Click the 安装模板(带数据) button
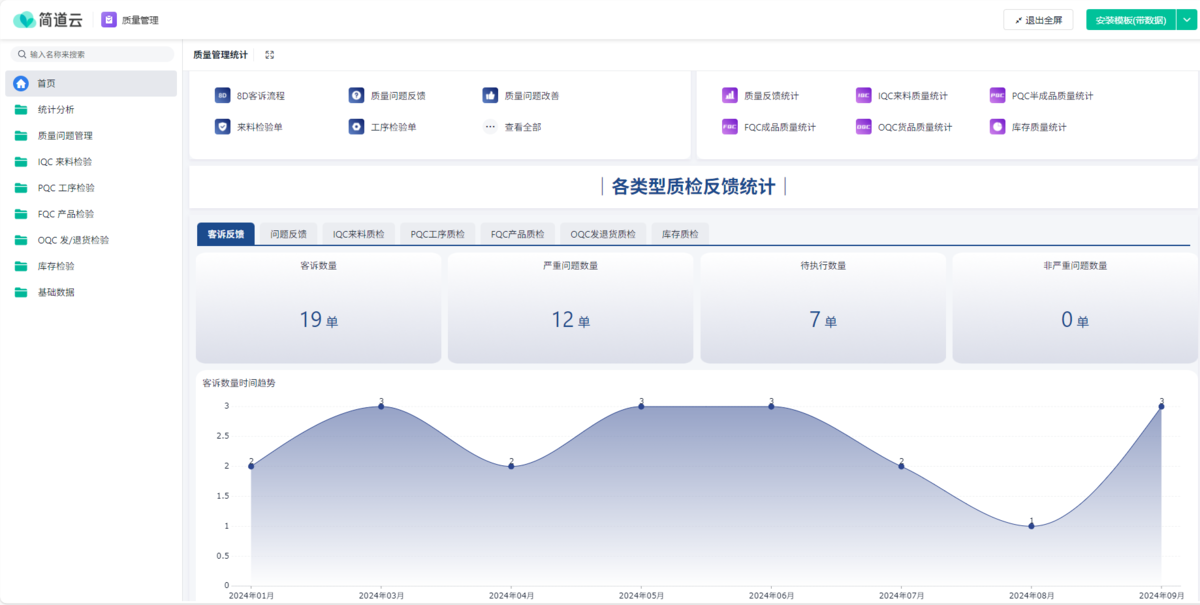This screenshot has height=605, width=1200. pos(1130,20)
